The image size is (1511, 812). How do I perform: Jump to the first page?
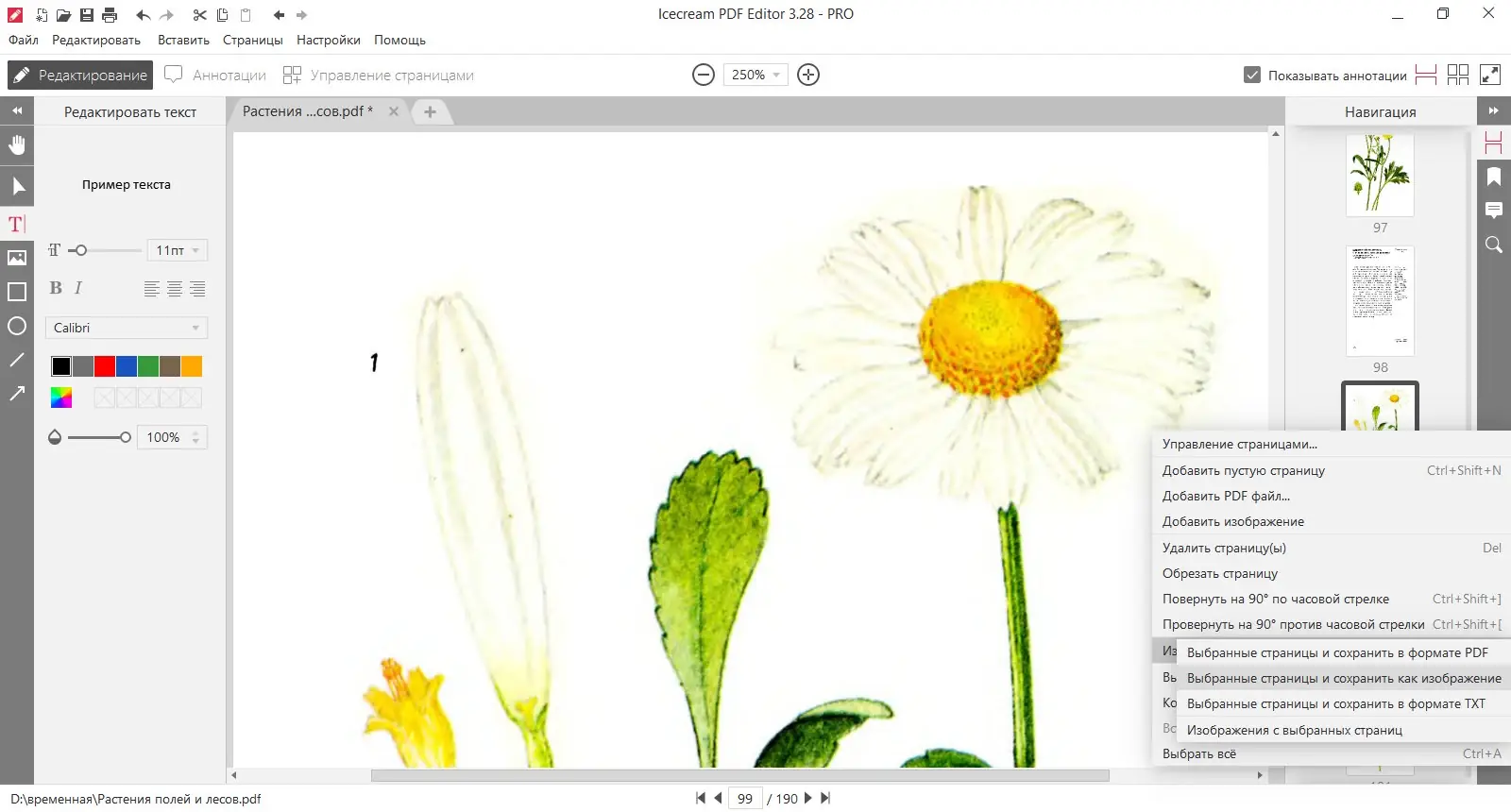pos(701,798)
